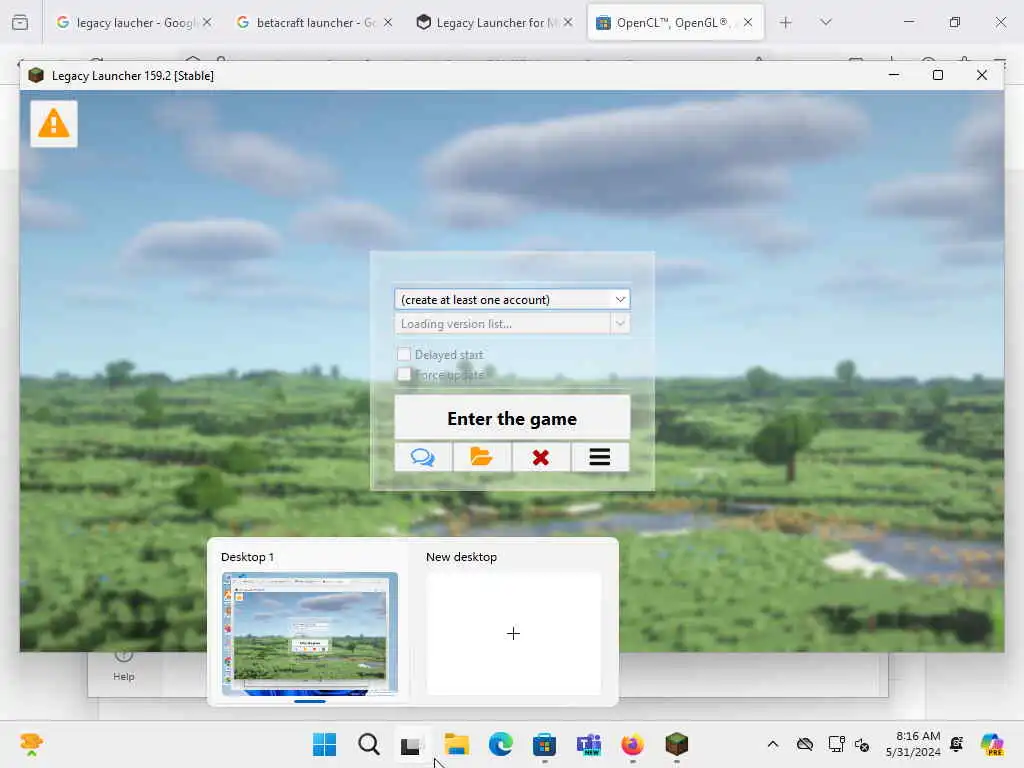1024x768 pixels.
Task: Open the game folder via folder icon
Action: 482,457
